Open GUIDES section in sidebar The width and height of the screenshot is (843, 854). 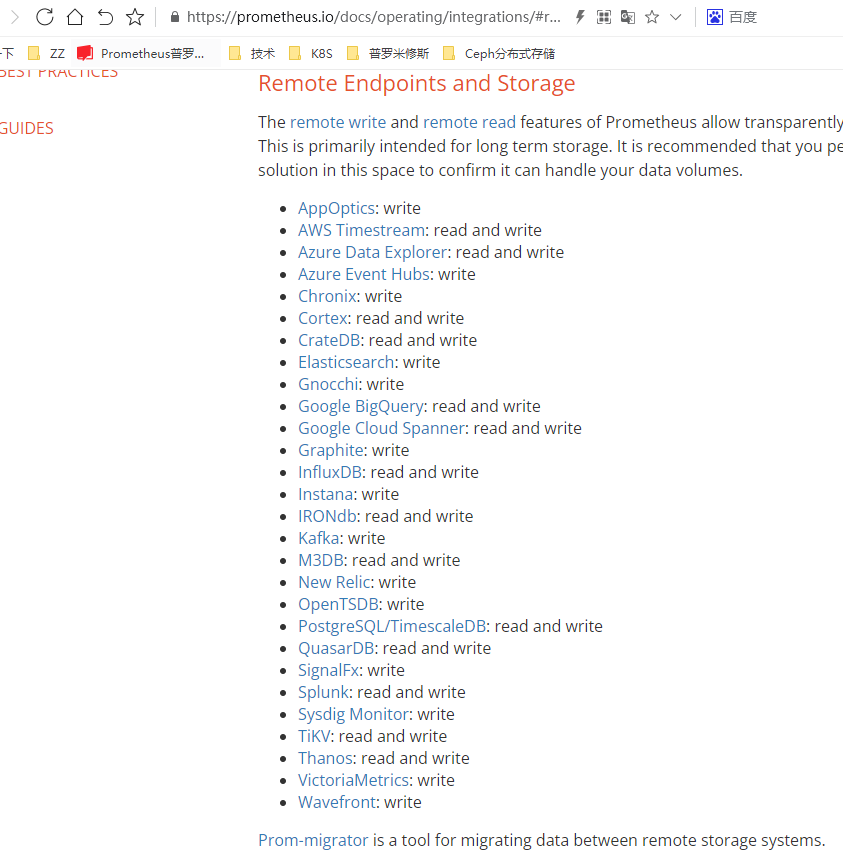(x=26, y=128)
